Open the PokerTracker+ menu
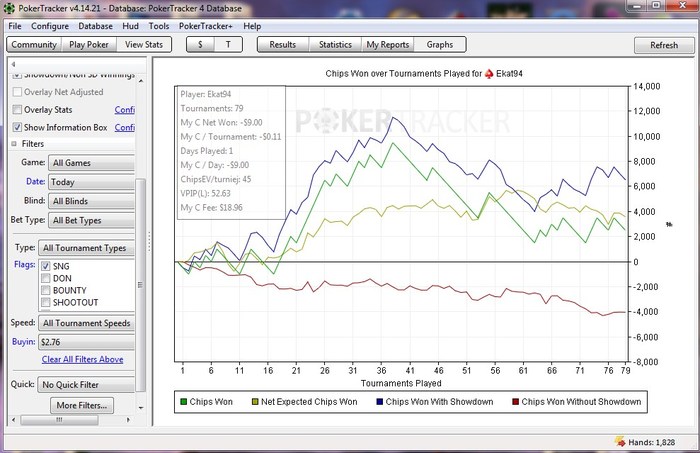Screen dimensions: 700x453 coord(206,26)
